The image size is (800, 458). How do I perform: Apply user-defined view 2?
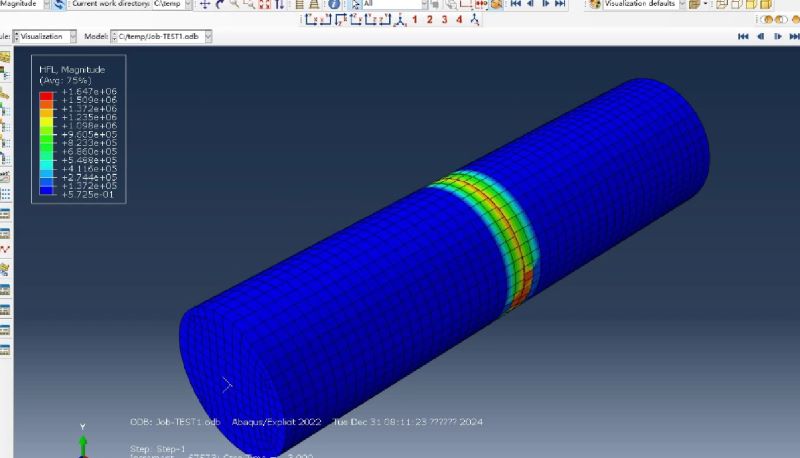pyautogui.click(x=430, y=20)
